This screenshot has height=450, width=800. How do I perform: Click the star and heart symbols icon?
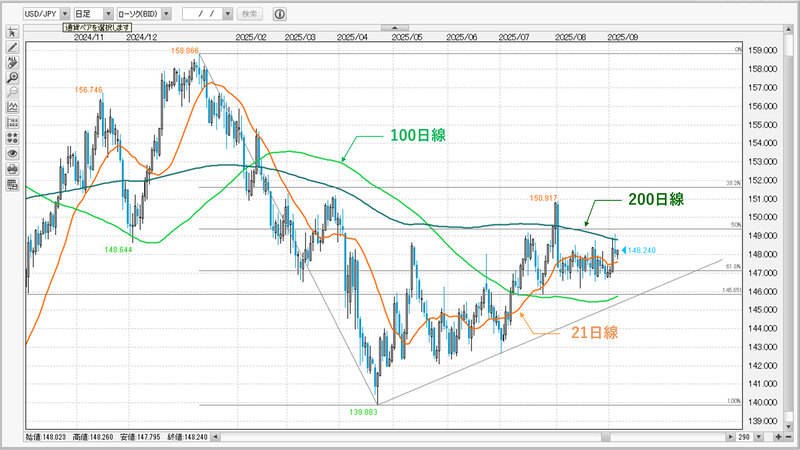point(12,138)
